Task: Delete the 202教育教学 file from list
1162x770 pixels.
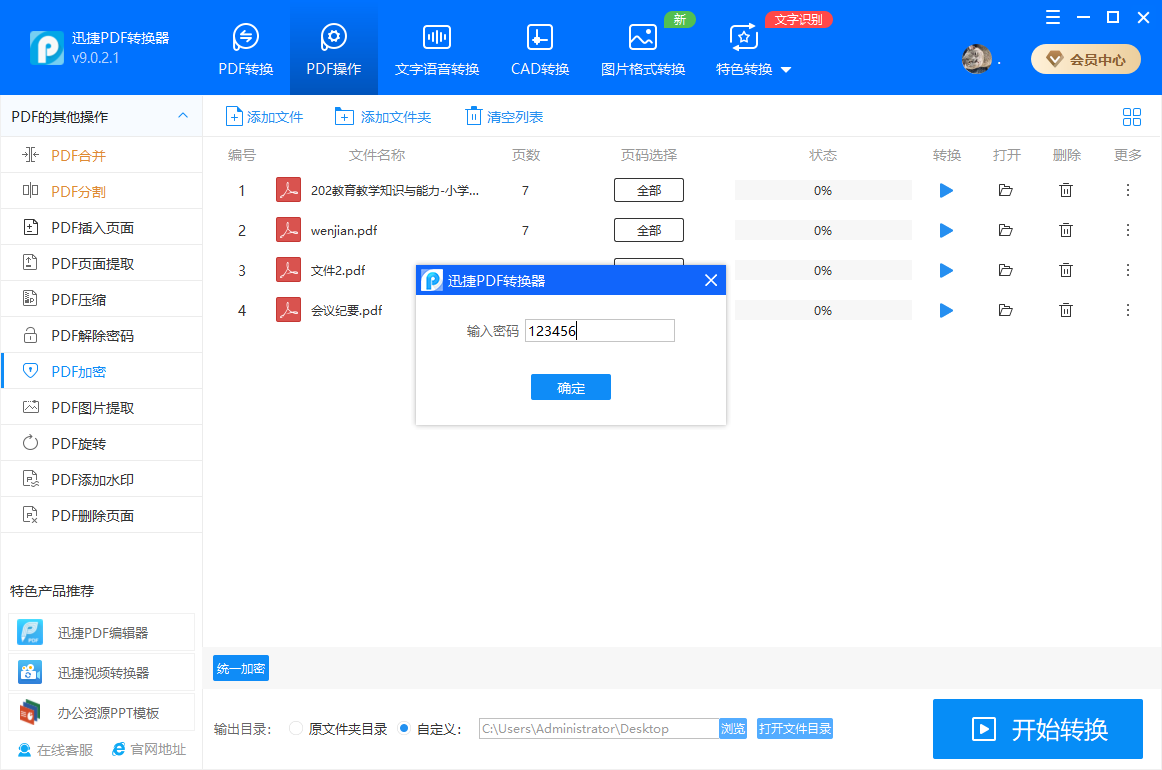Action: tap(1066, 190)
